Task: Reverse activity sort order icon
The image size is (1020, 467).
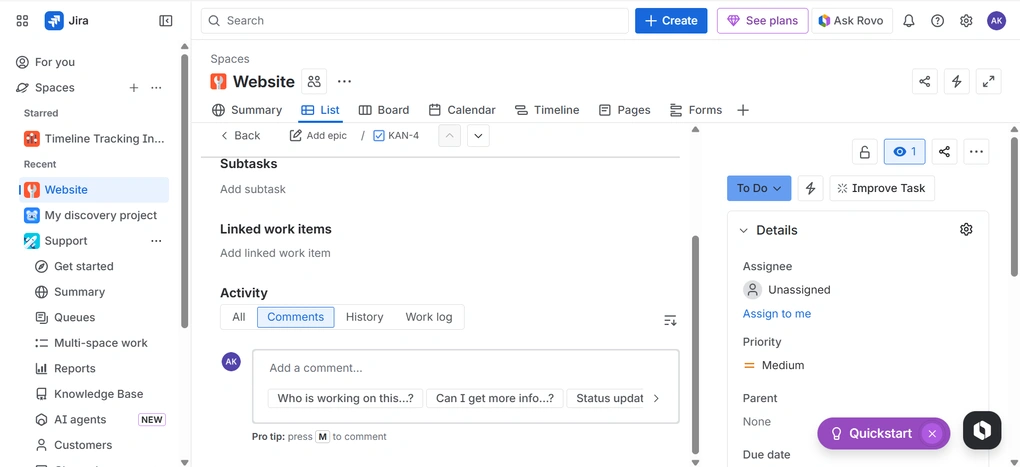Action: [670, 320]
